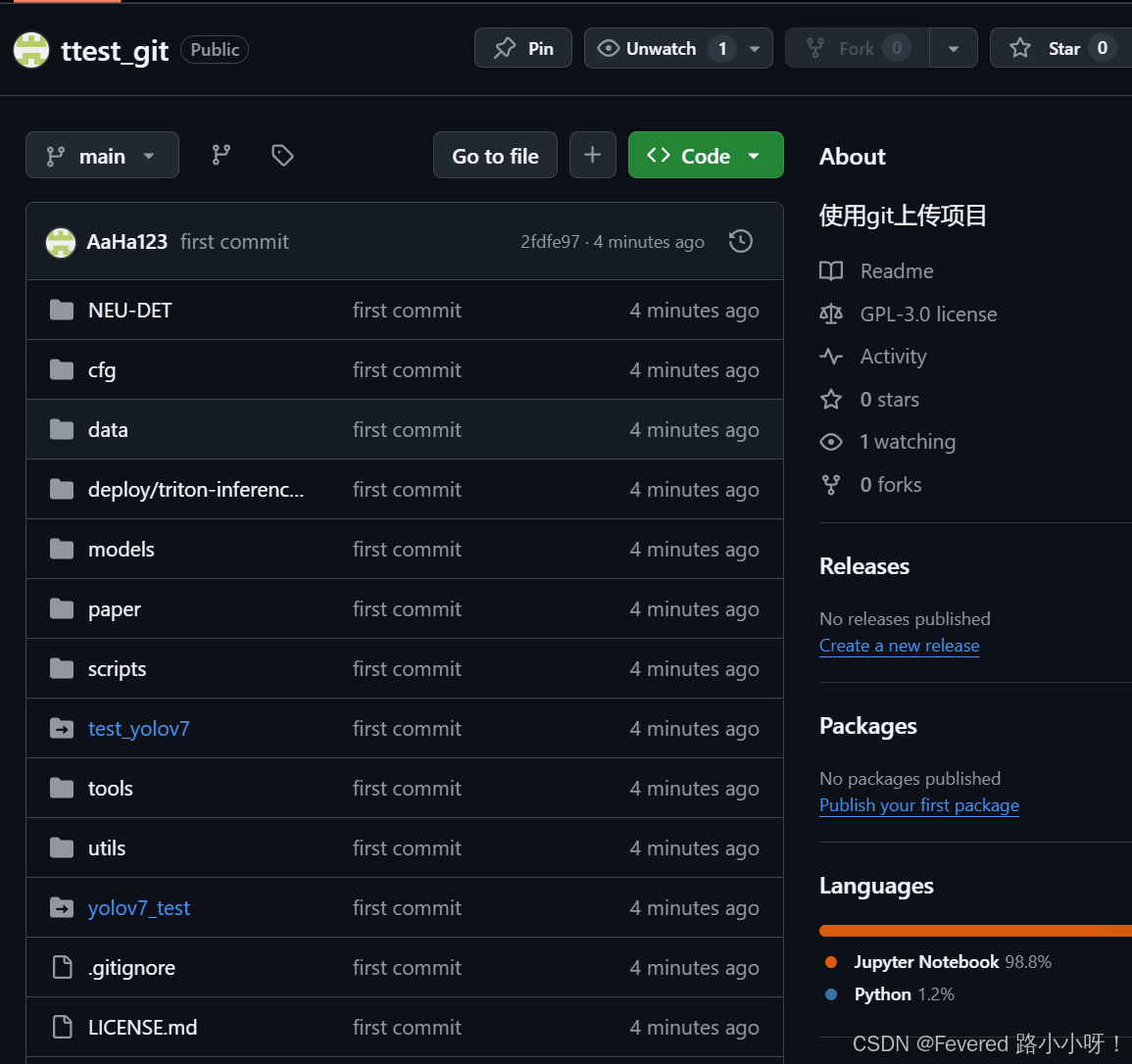Click AaHa123 commit author avatar

click(x=61, y=242)
